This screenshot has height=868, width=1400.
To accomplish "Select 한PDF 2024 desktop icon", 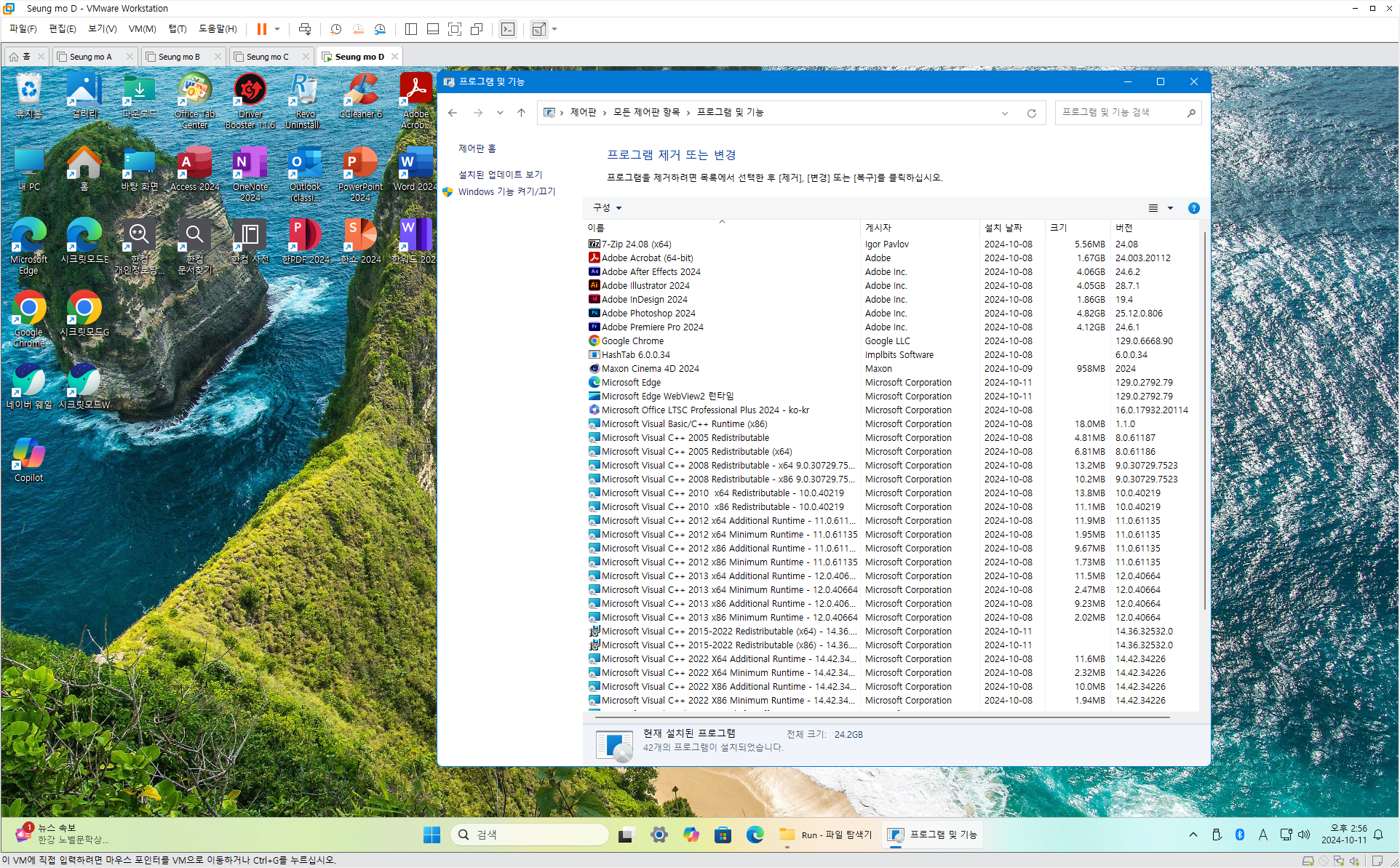I will 305,241.
